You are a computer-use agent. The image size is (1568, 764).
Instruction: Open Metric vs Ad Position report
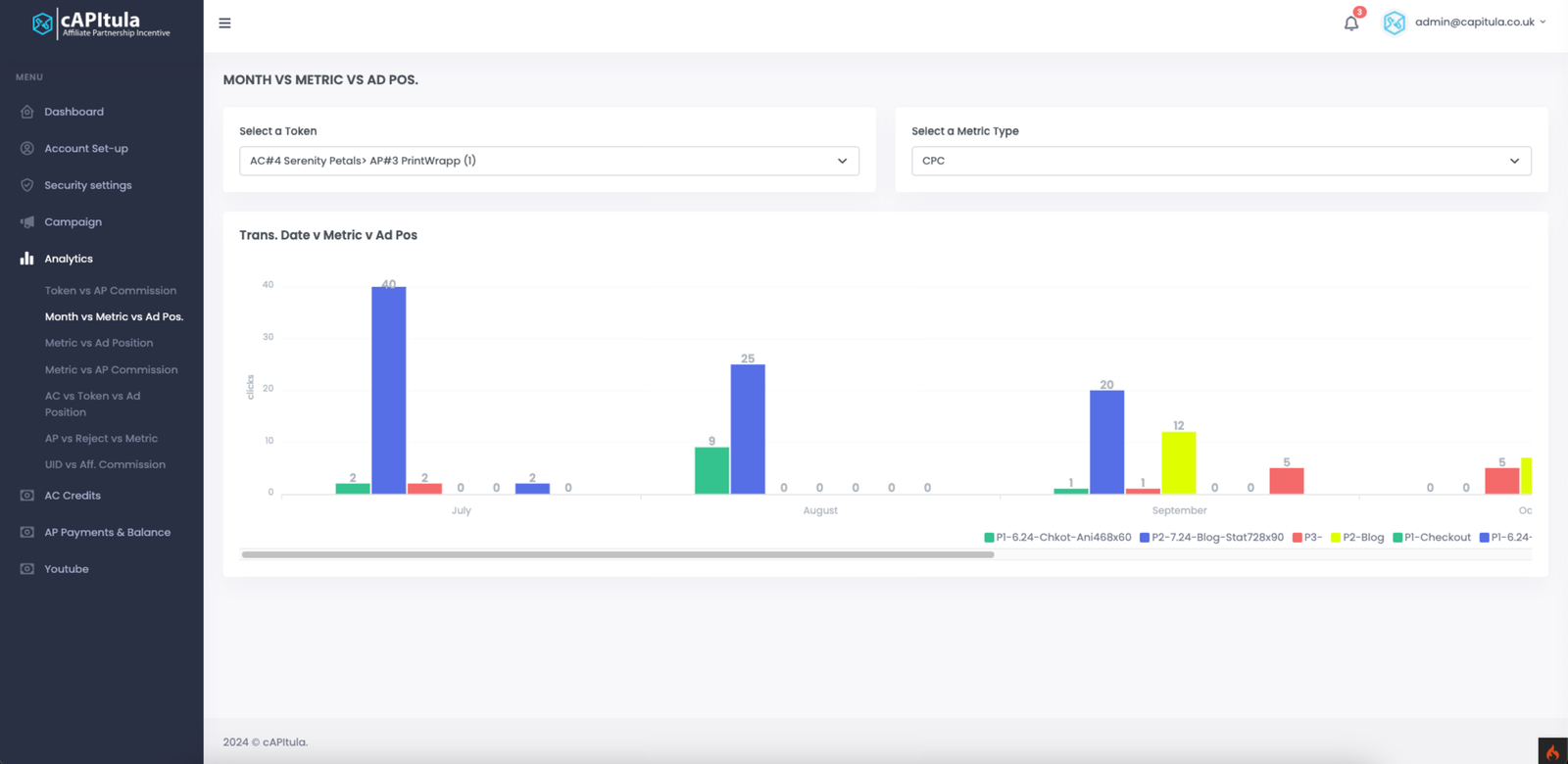tap(99, 343)
